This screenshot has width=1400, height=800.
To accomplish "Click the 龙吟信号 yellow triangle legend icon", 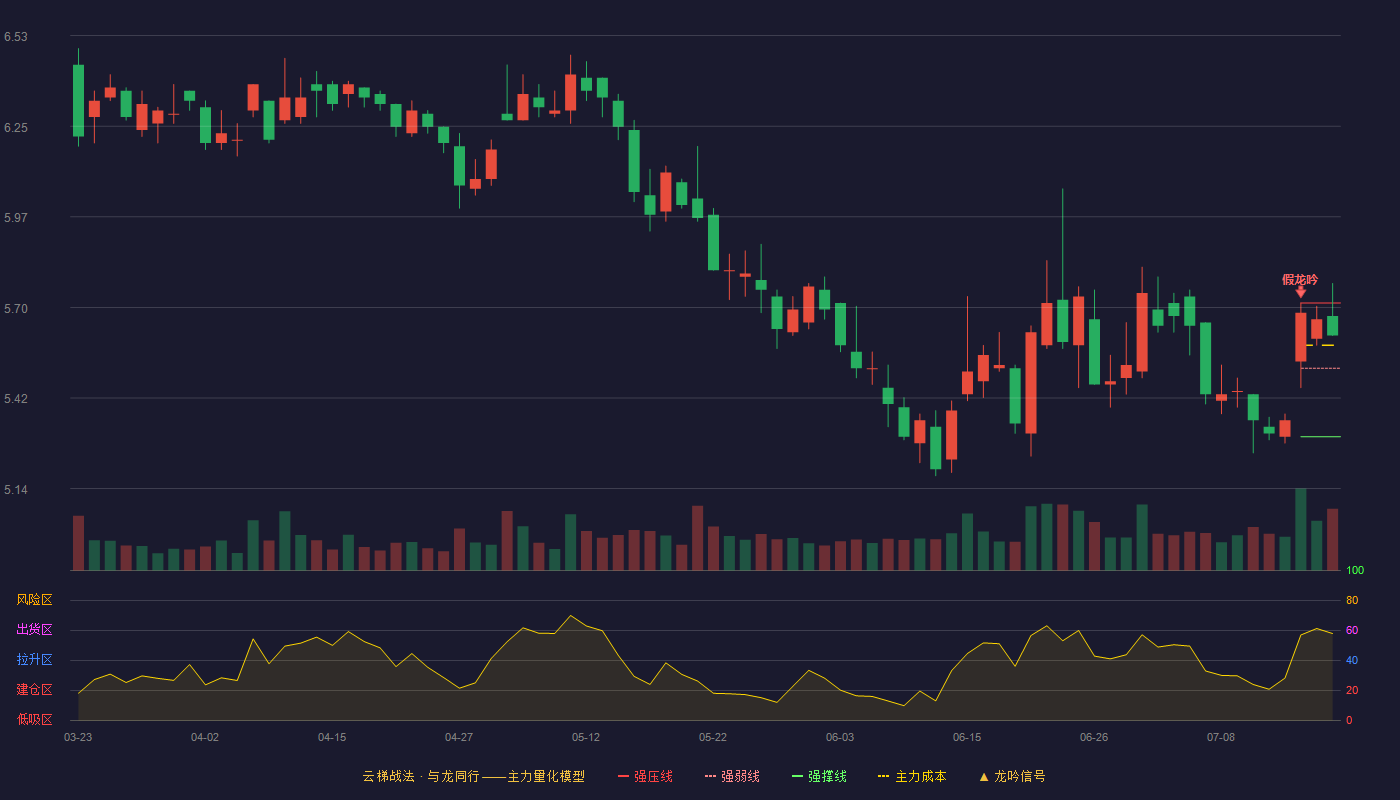I will click(x=984, y=776).
